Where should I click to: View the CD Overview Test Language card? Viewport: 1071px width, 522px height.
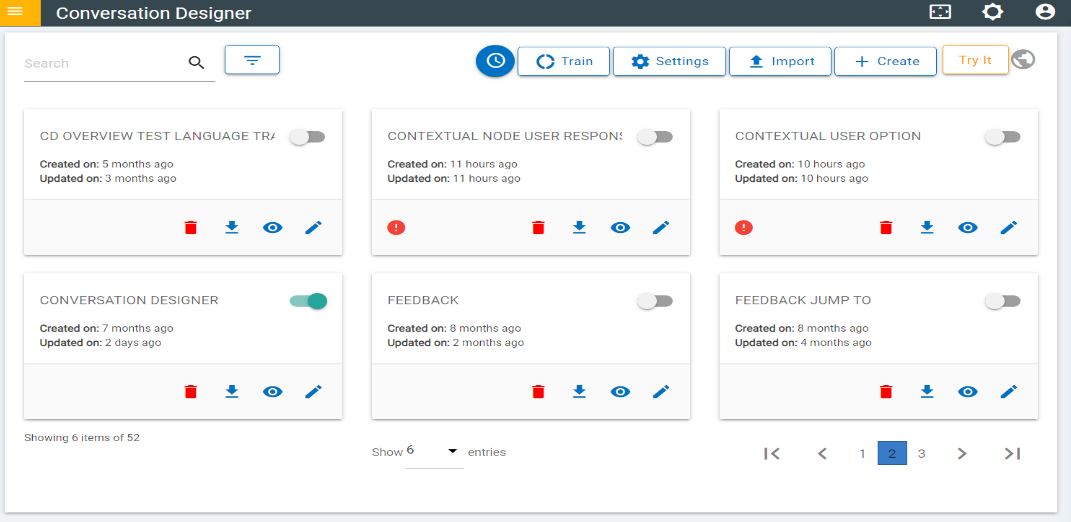pyautogui.click(x=273, y=228)
